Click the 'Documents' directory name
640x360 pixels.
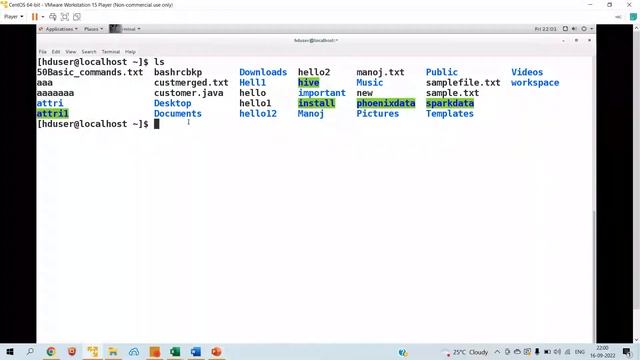click(x=178, y=113)
